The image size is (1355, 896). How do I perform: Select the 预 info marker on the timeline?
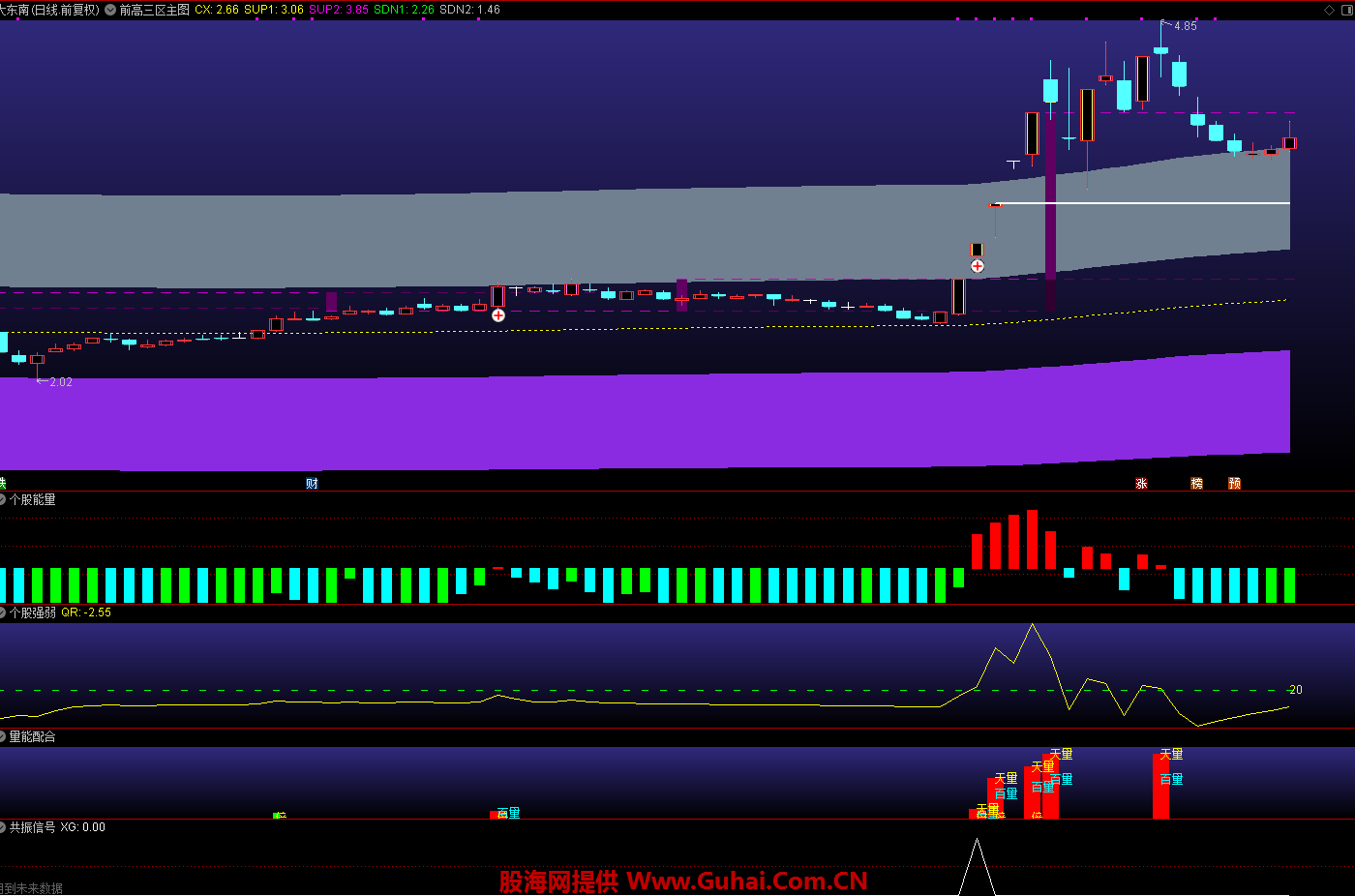point(1234,483)
